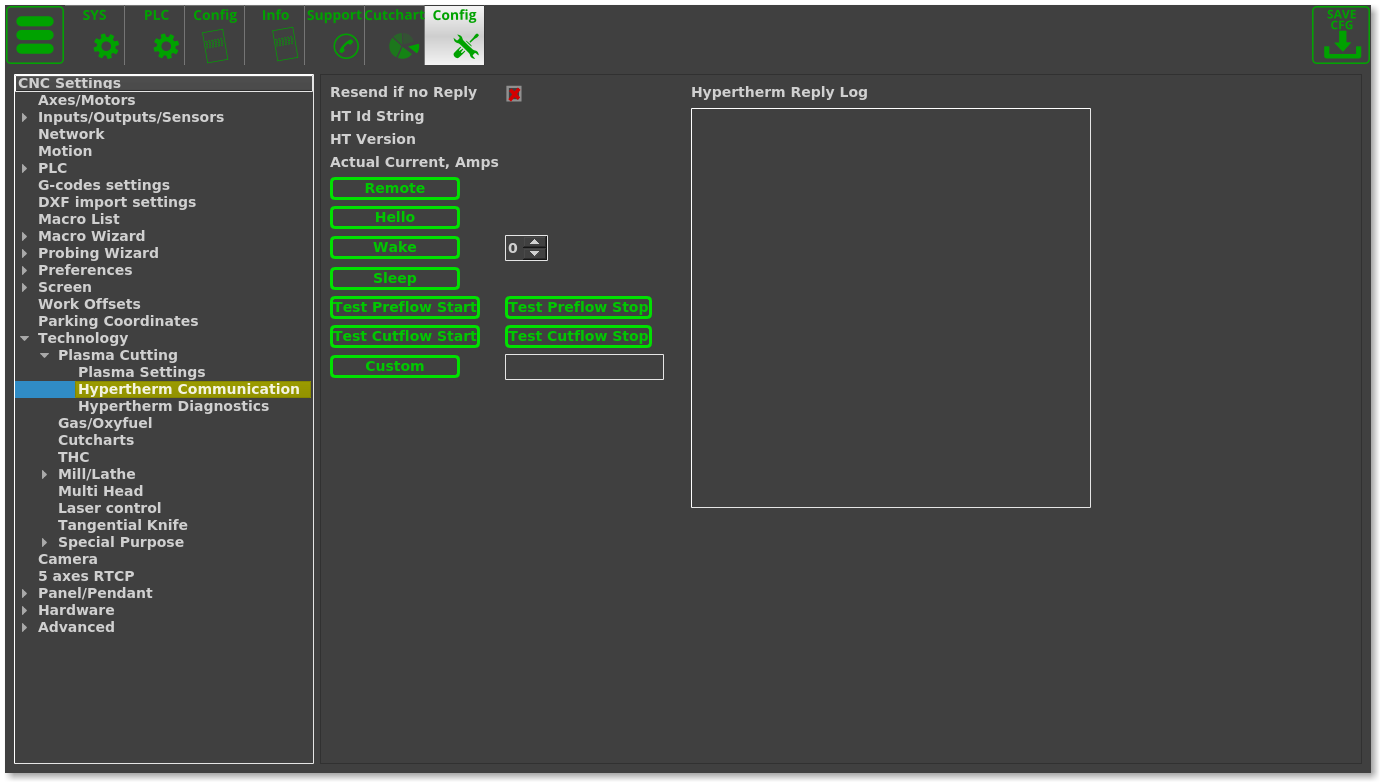Screen dimensions: 1380x782
Task: Open the PLC gear icon tab
Action: point(165,46)
